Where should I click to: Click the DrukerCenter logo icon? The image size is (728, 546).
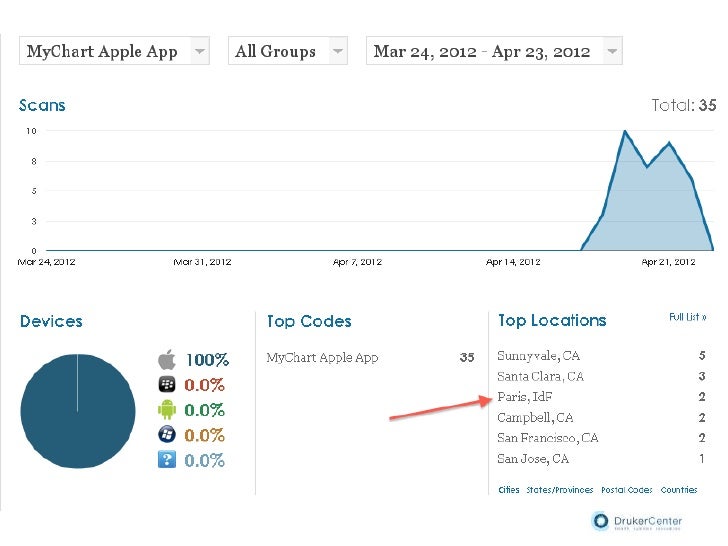[x=600, y=521]
